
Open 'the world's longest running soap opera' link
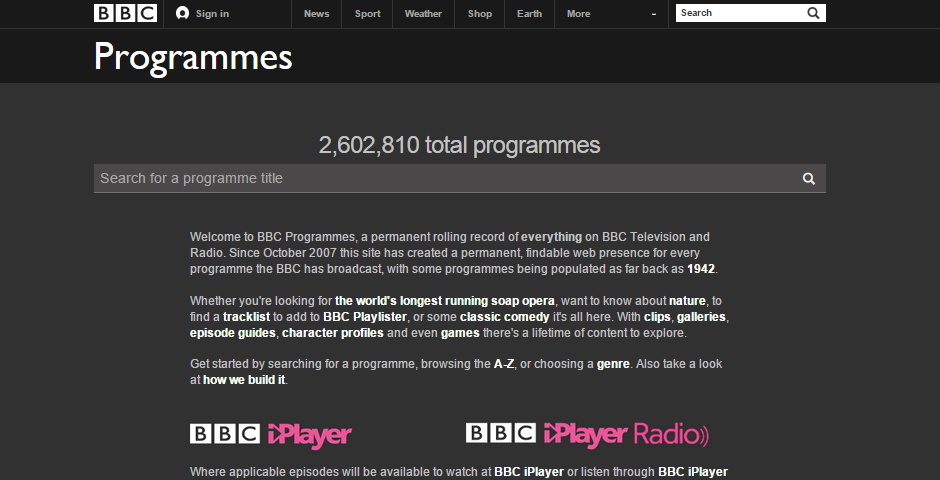click(x=445, y=301)
